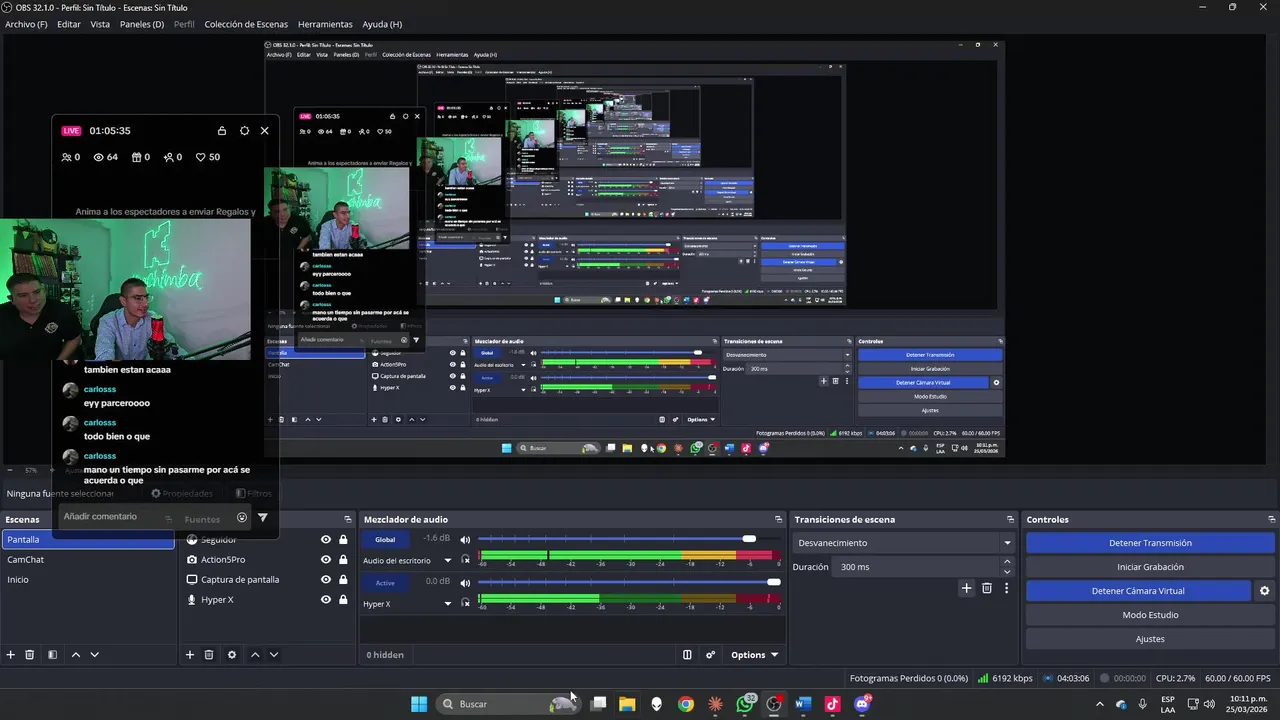Open scene filters icon in the Escenas toolbar
The width and height of the screenshot is (1280, 720).
coord(52,655)
